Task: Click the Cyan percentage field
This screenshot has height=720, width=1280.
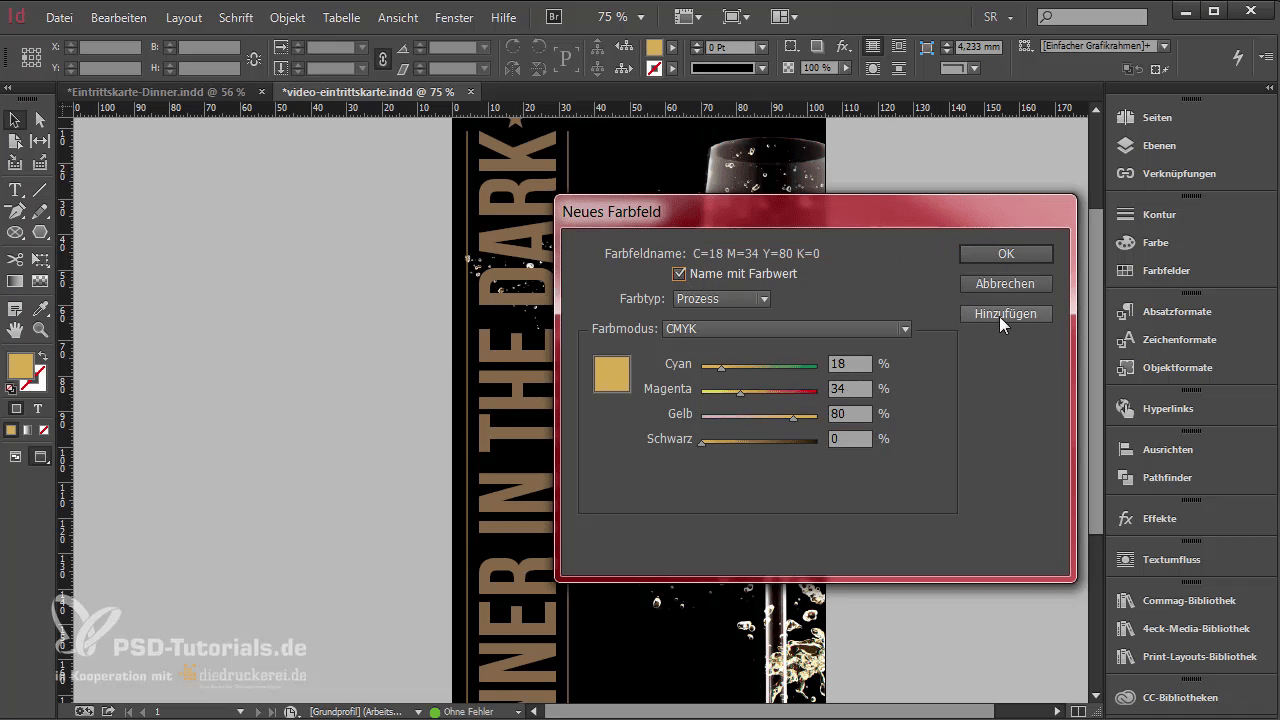Action: (x=850, y=364)
